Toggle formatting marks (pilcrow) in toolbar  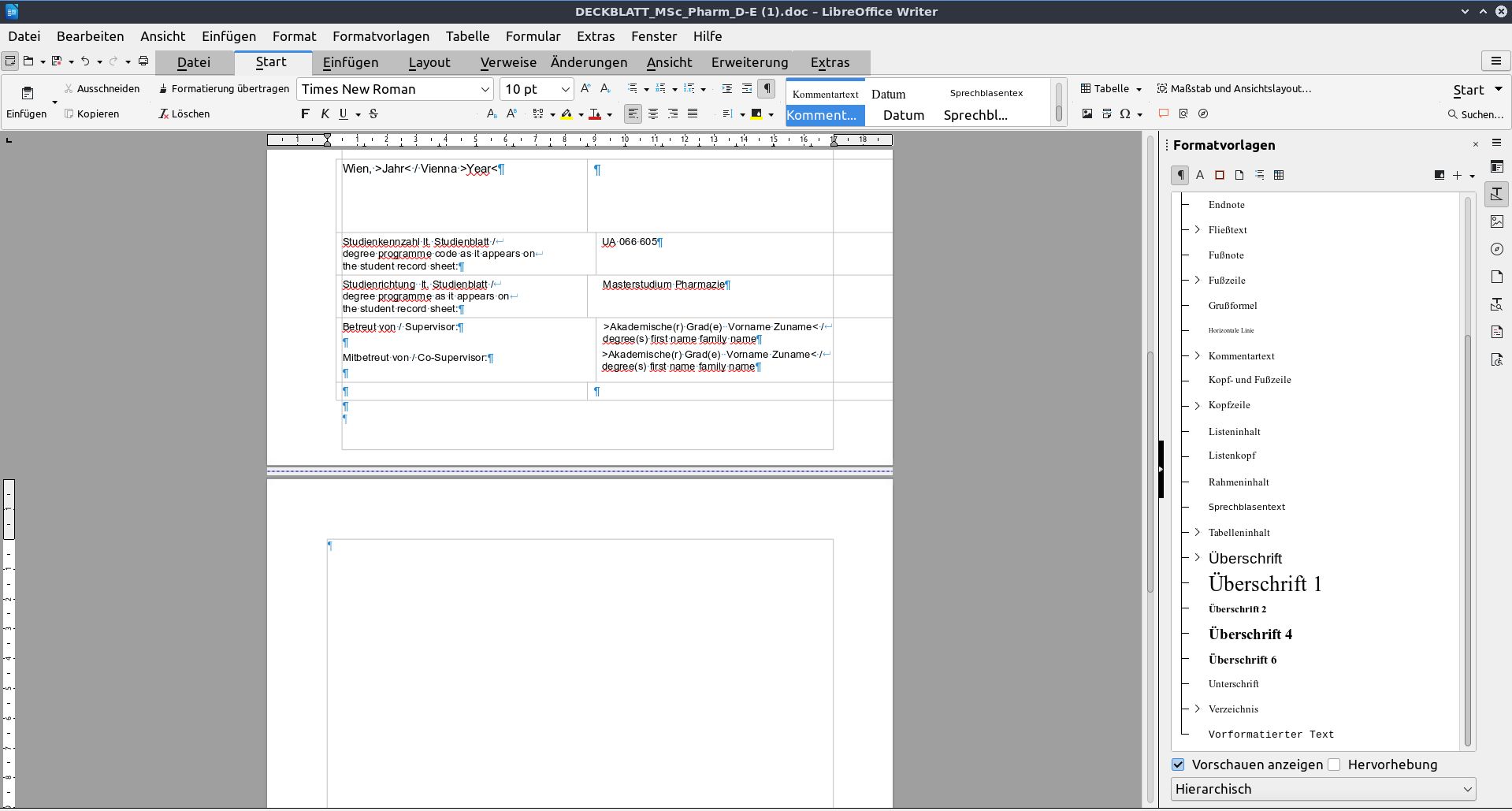pyautogui.click(x=767, y=89)
